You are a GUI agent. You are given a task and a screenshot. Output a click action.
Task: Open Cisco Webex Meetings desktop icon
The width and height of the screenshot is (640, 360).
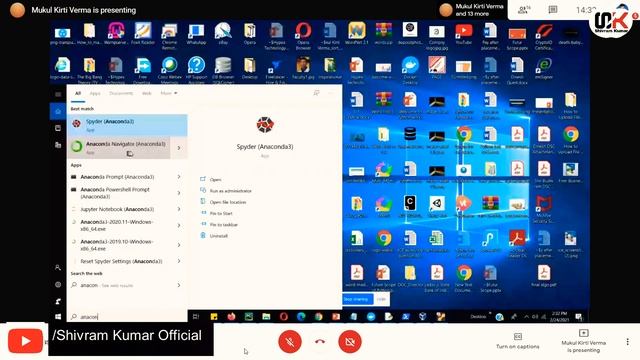tap(169, 70)
